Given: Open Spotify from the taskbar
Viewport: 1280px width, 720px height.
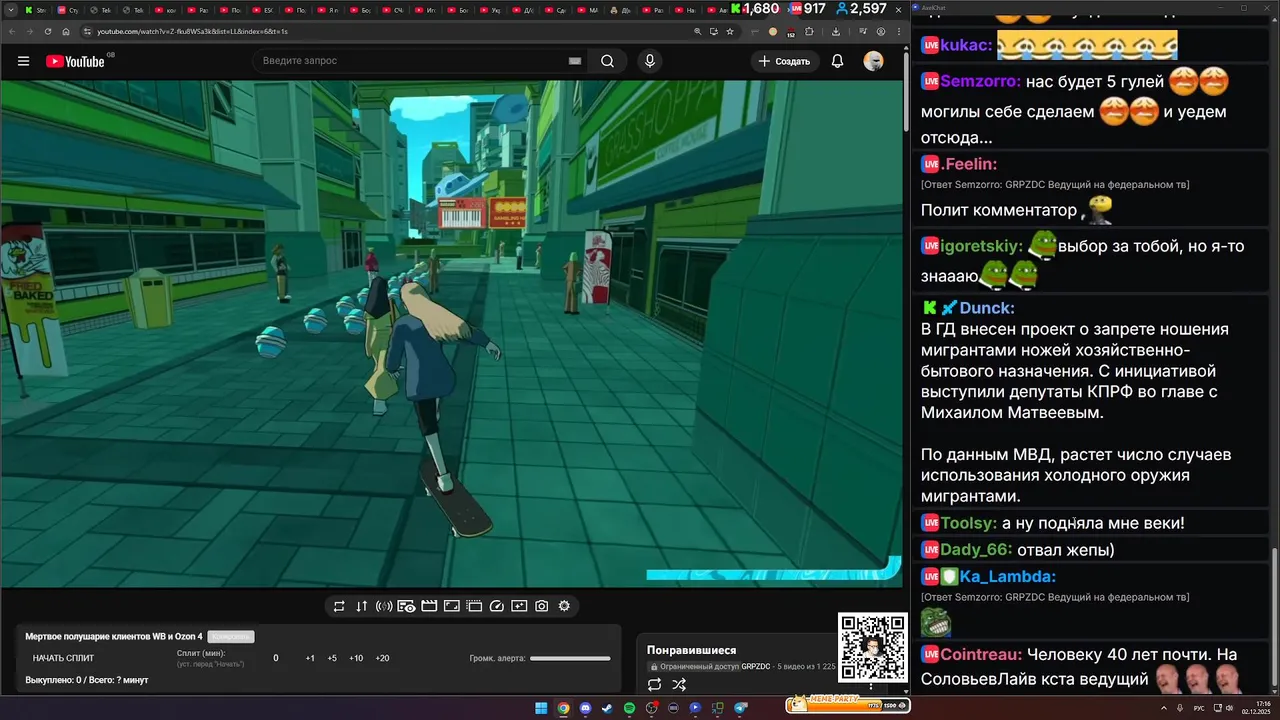Looking at the screenshot, I should point(629,708).
